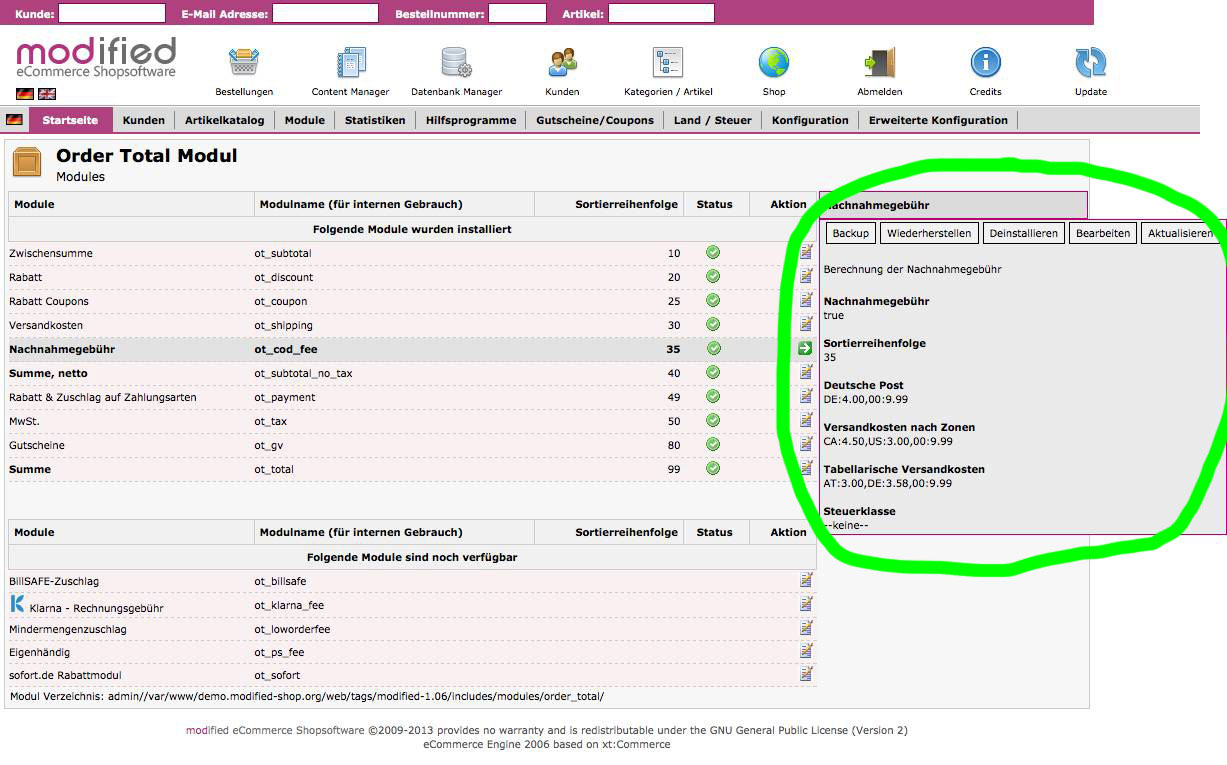Click the Update refresh icon
1227x765 pixels.
[x=1090, y=63]
